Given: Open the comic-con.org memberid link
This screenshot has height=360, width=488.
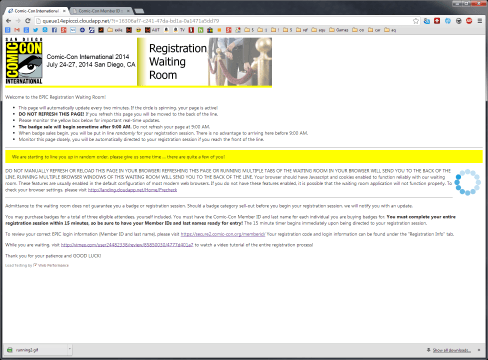Looking at the screenshot, I should pos(223,234).
